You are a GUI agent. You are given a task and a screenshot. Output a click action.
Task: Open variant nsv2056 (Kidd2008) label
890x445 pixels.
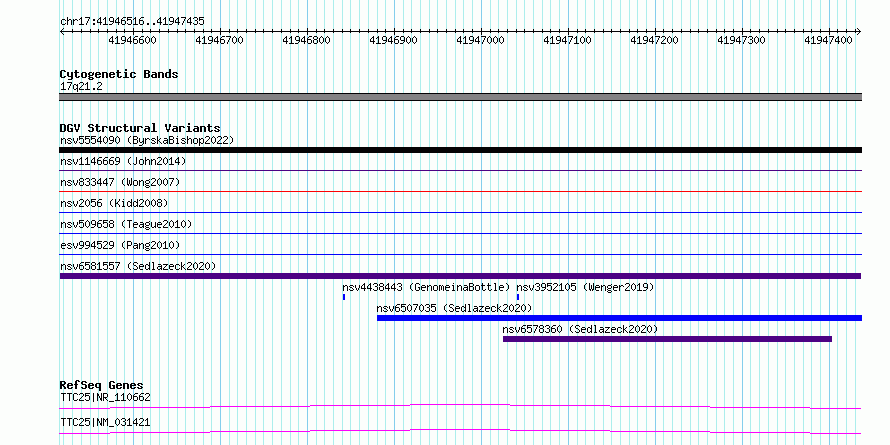click(114, 203)
